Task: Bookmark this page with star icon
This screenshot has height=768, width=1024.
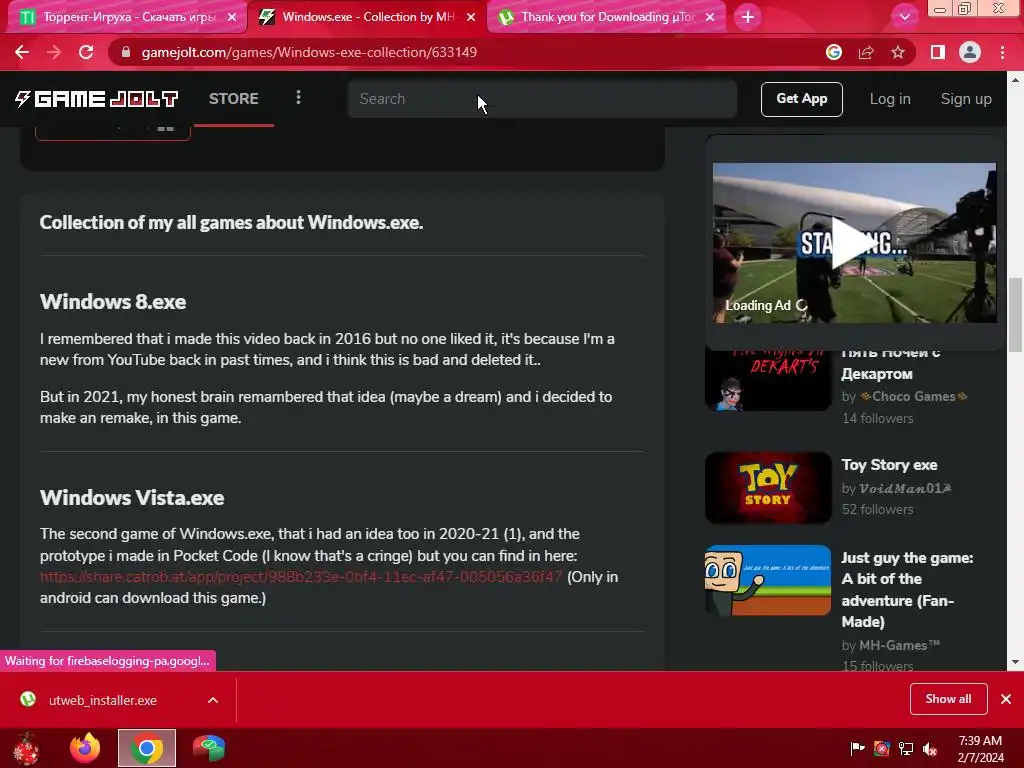Action: click(898, 52)
